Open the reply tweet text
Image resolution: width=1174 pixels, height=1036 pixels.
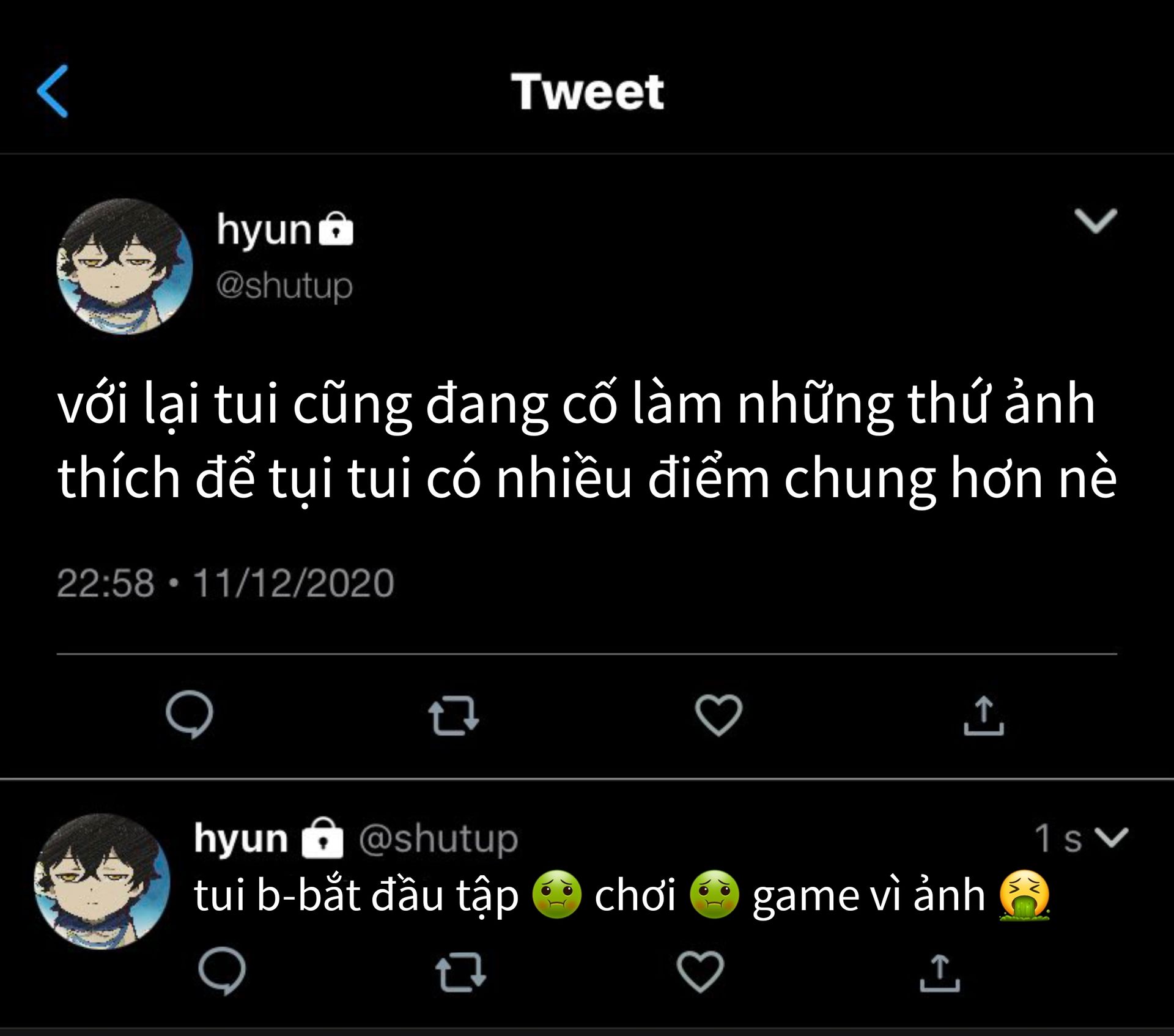621,896
